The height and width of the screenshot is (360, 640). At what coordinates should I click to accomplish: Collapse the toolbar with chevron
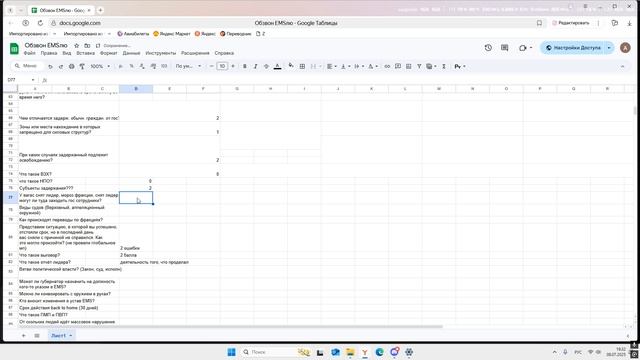coord(622,66)
